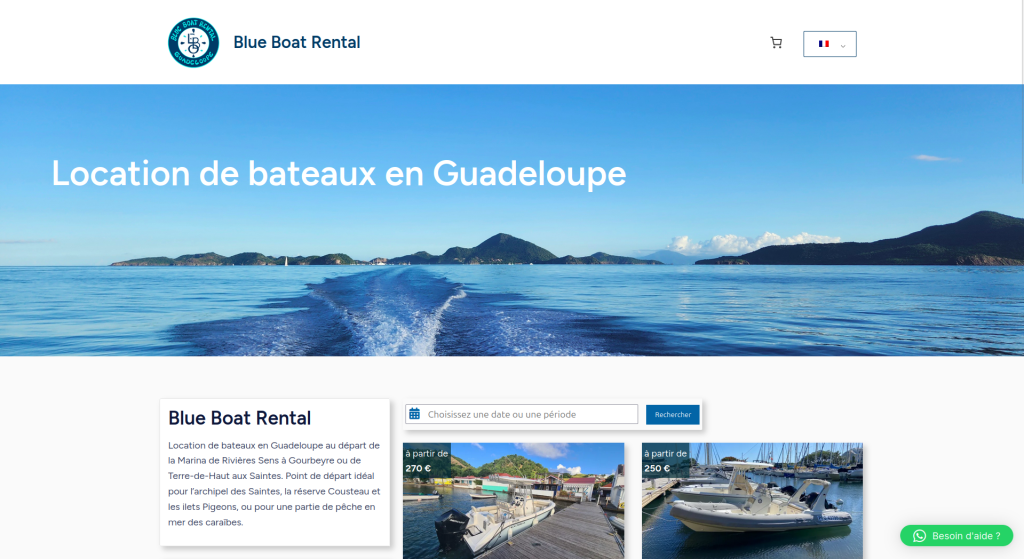Expand the language selector chevron
The width and height of the screenshot is (1024, 559).
(x=843, y=45)
